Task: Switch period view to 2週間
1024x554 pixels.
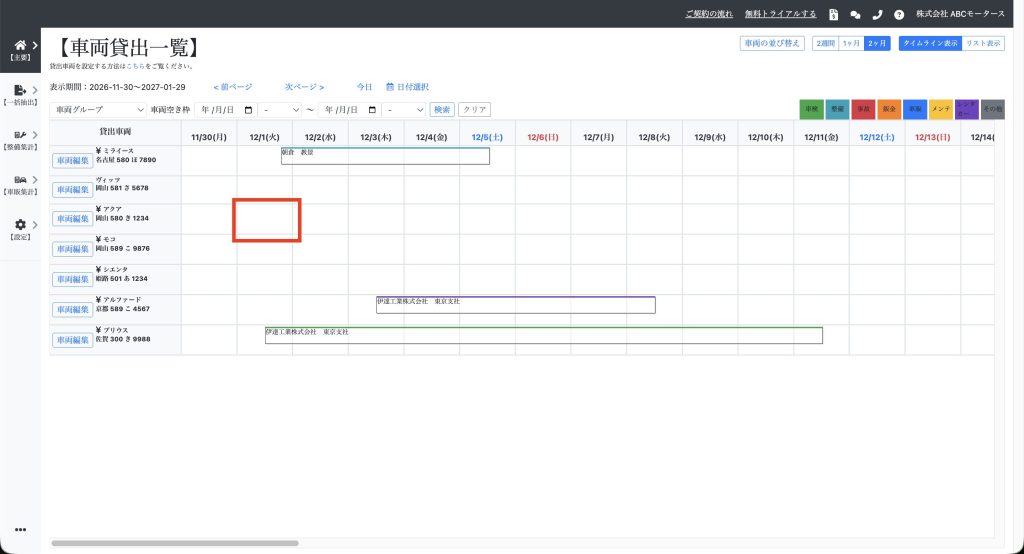Action: coord(824,43)
